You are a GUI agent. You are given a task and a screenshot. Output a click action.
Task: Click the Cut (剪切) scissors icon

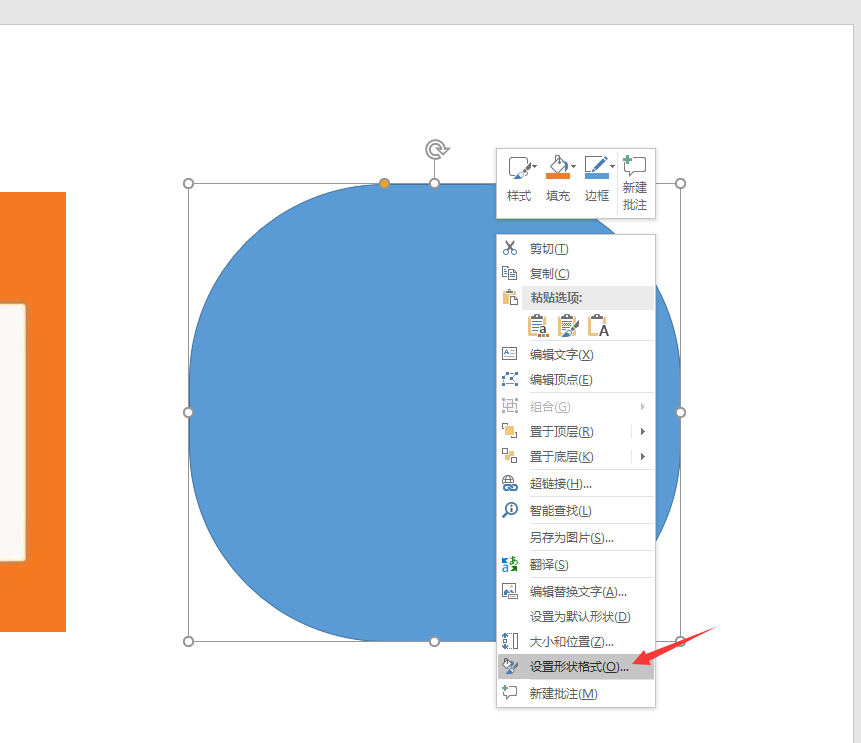[x=510, y=248]
